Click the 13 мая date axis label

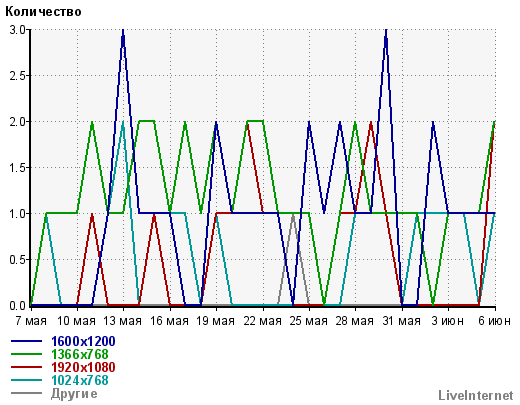(122, 321)
